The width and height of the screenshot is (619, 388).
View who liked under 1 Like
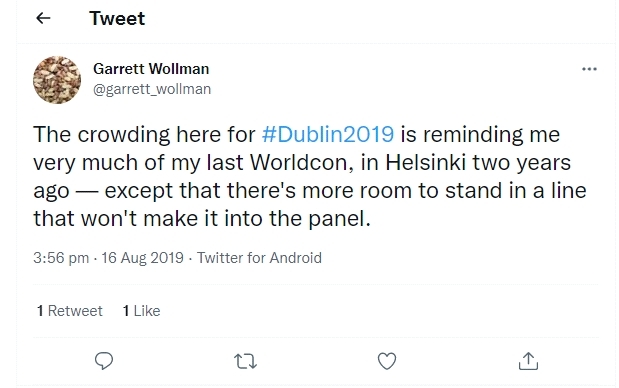coord(142,311)
